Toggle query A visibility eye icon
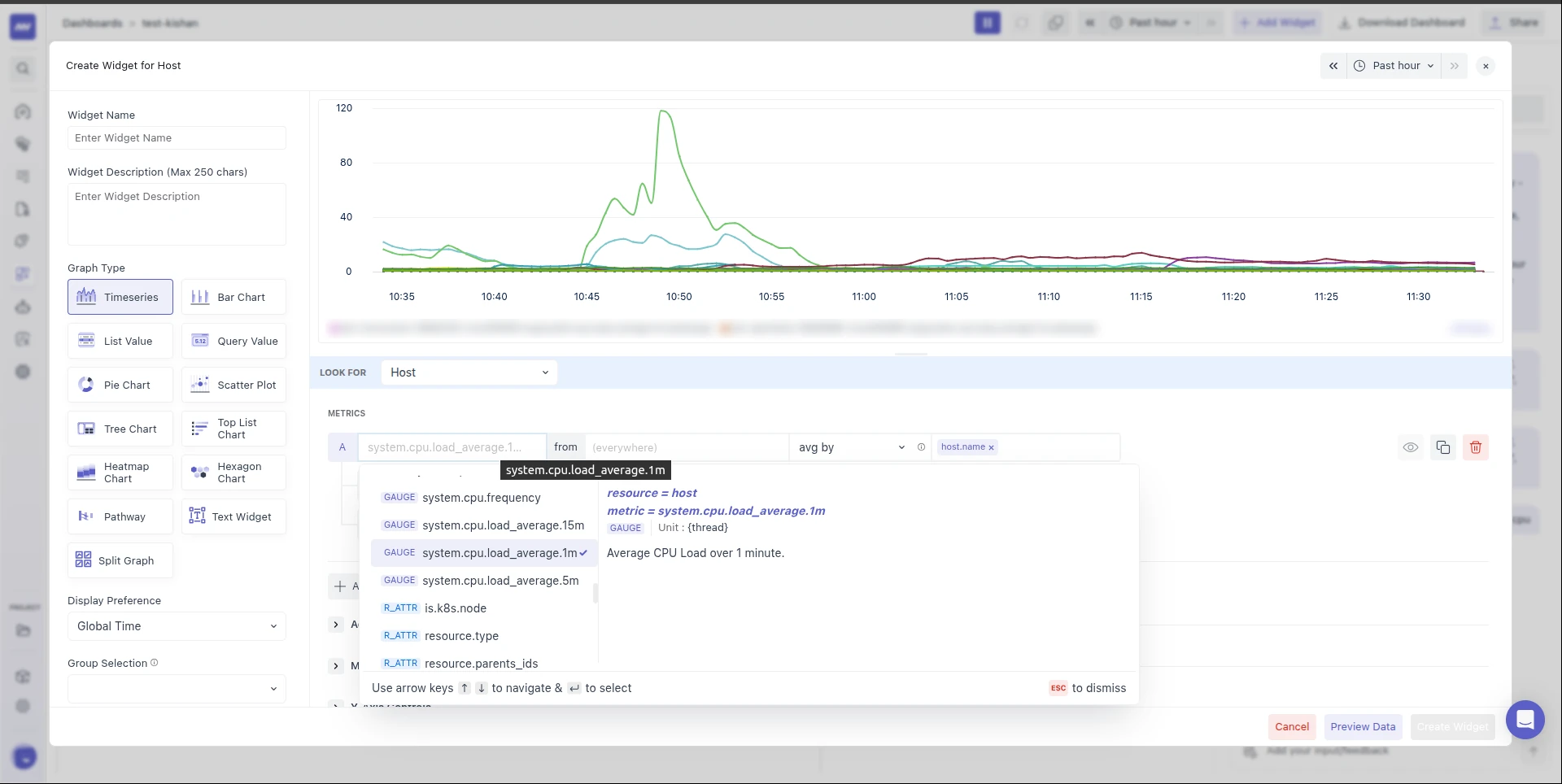 tap(1411, 447)
